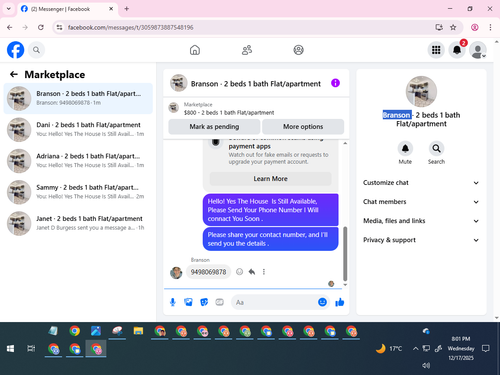Open notifications bell with red badge
This screenshot has height=375, width=500.
point(457,50)
